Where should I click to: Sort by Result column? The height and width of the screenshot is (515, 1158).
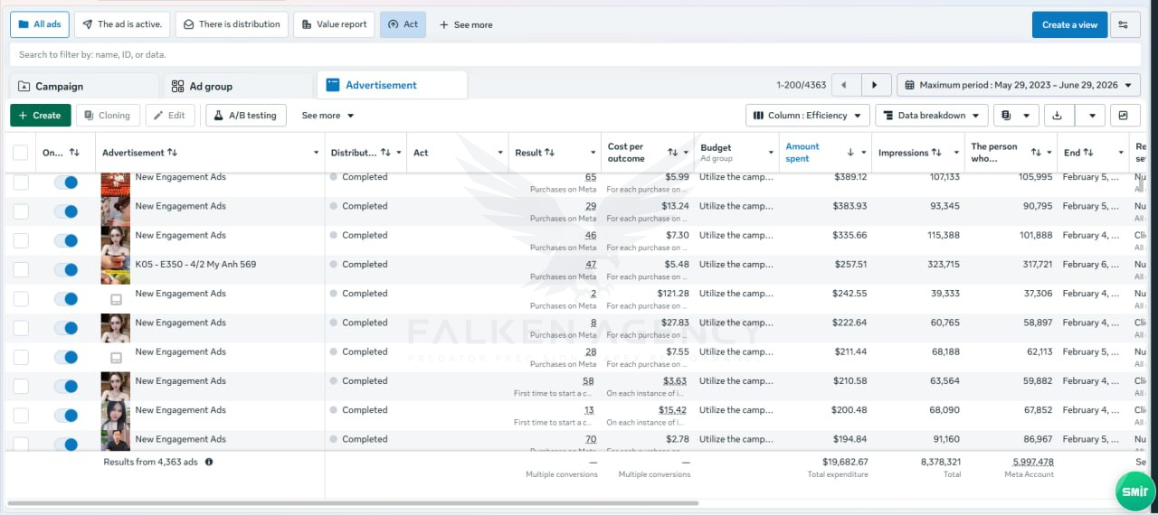click(x=549, y=152)
